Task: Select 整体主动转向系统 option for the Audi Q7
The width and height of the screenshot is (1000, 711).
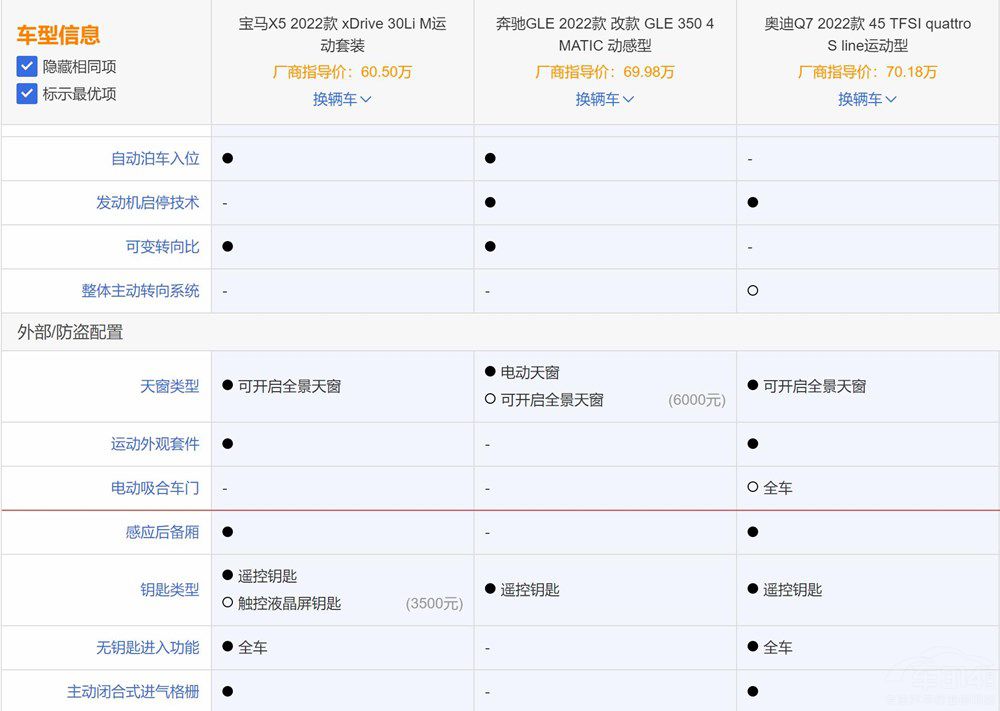Action: 752,290
